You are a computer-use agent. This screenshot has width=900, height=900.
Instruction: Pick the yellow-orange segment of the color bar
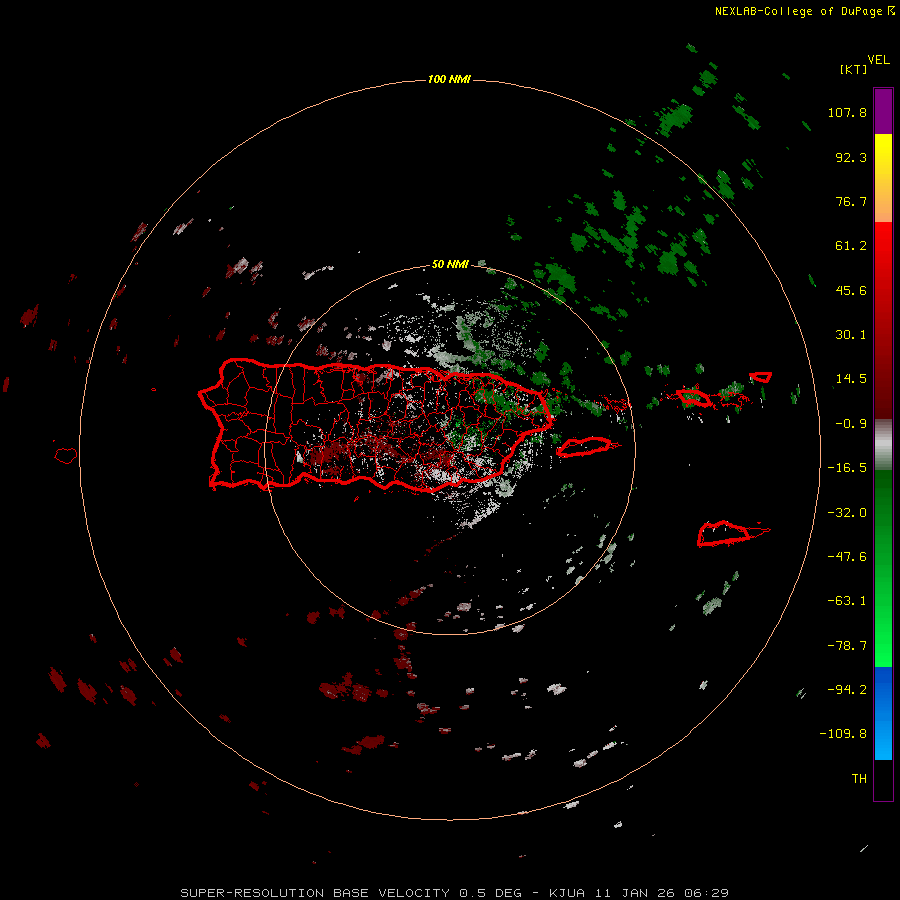[883, 178]
